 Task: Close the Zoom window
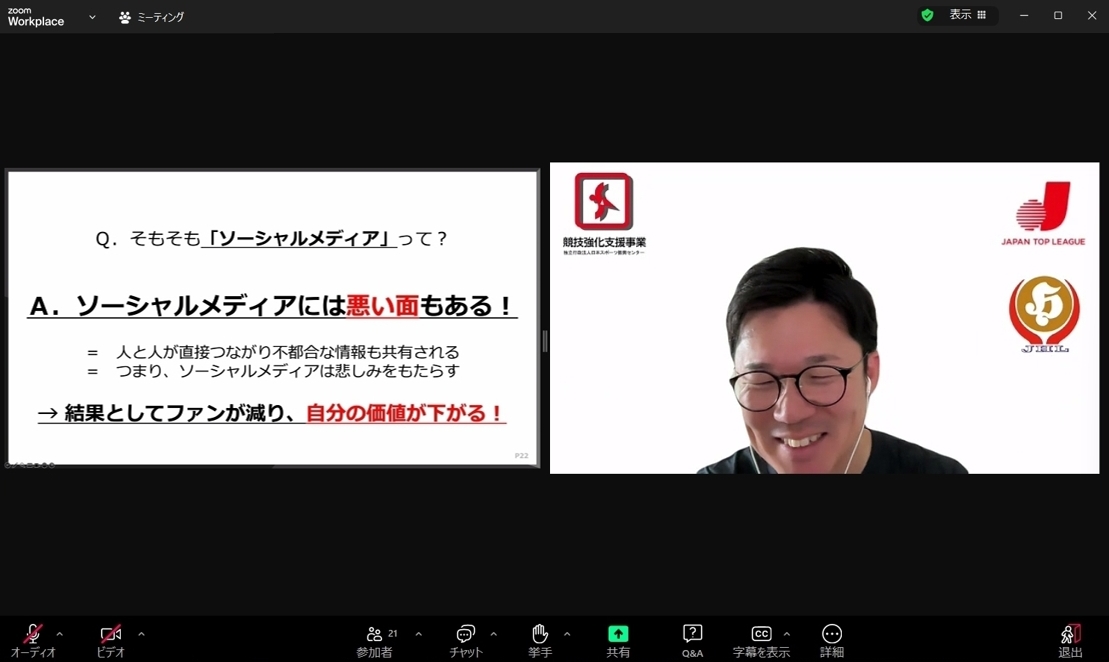click(1092, 15)
